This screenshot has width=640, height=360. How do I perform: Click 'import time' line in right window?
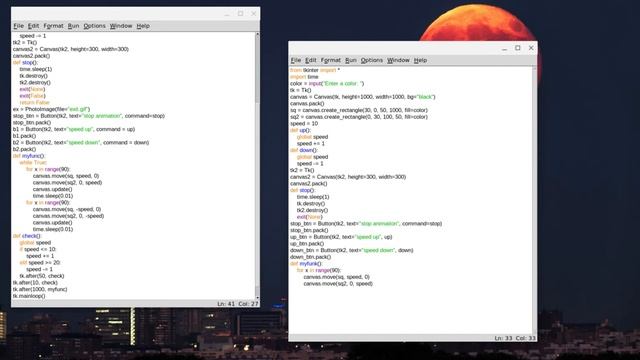pos(304,77)
